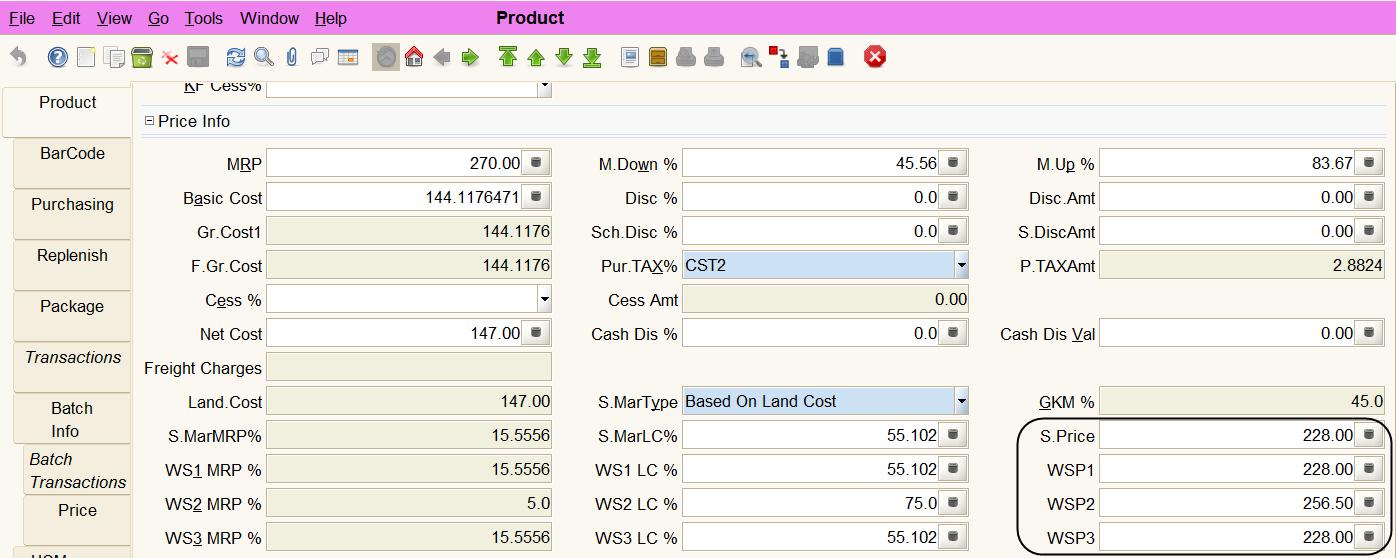Click the Refresh arrows icon
1396x558 pixels.
(x=236, y=57)
